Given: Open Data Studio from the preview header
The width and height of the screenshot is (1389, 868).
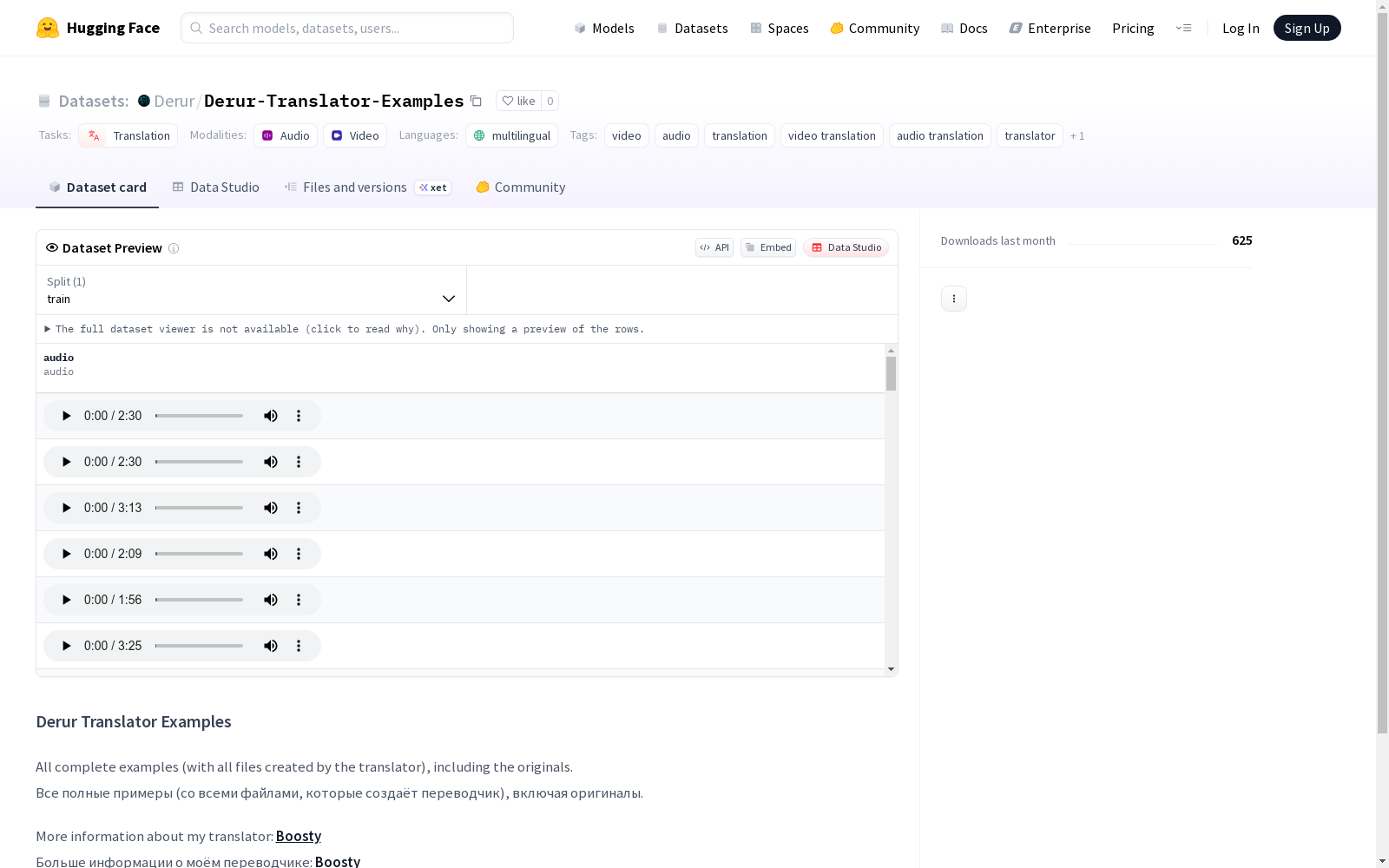Looking at the screenshot, I should 846,247.
